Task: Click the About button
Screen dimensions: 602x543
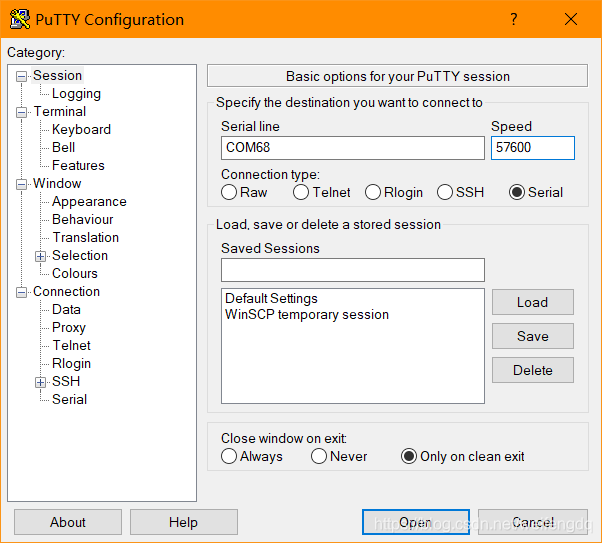Action: click(x=68, y=522)
